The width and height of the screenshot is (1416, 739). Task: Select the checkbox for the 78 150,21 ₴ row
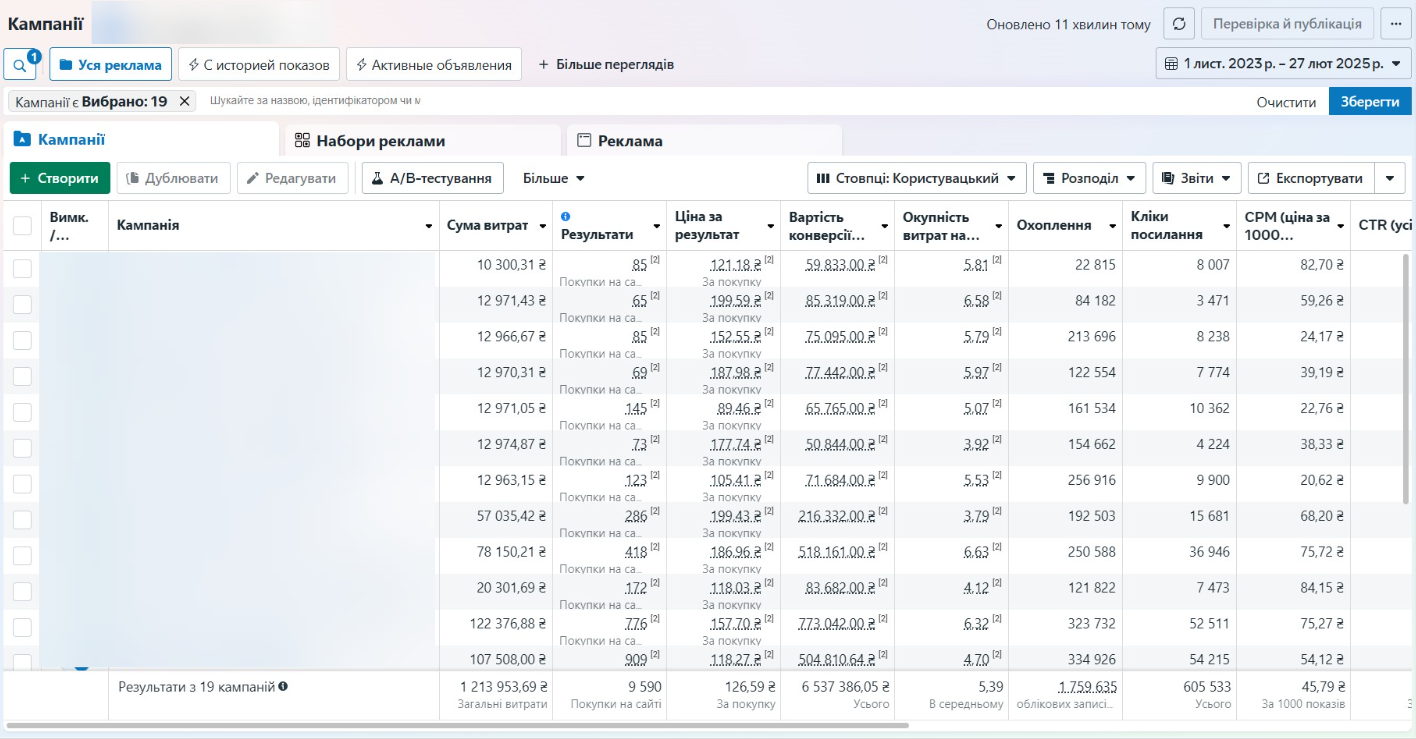click(x=22, y=556)
